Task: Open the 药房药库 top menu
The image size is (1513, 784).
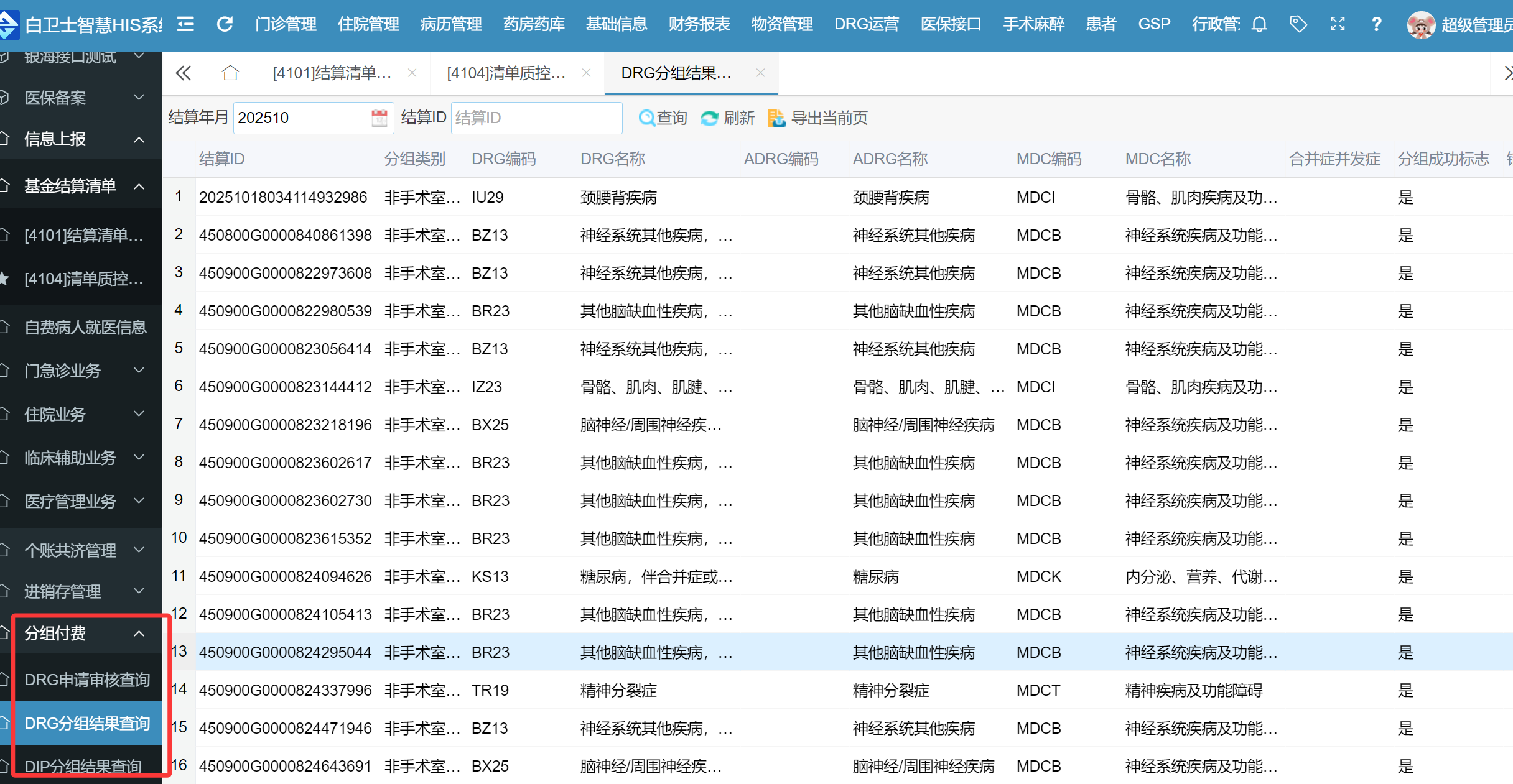Action: point(534,24)
